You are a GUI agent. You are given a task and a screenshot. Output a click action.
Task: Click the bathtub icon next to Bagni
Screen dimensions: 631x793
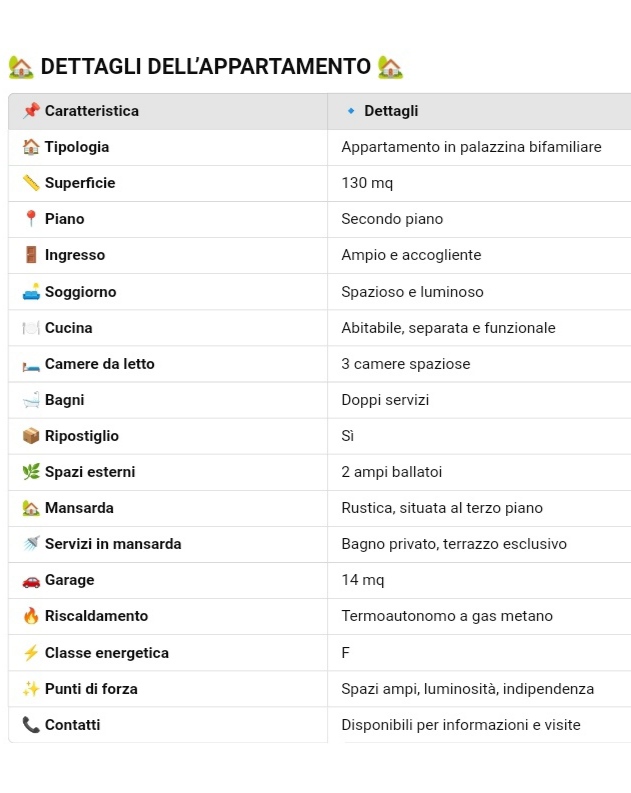pyautogui.click(x=31, y=400)
